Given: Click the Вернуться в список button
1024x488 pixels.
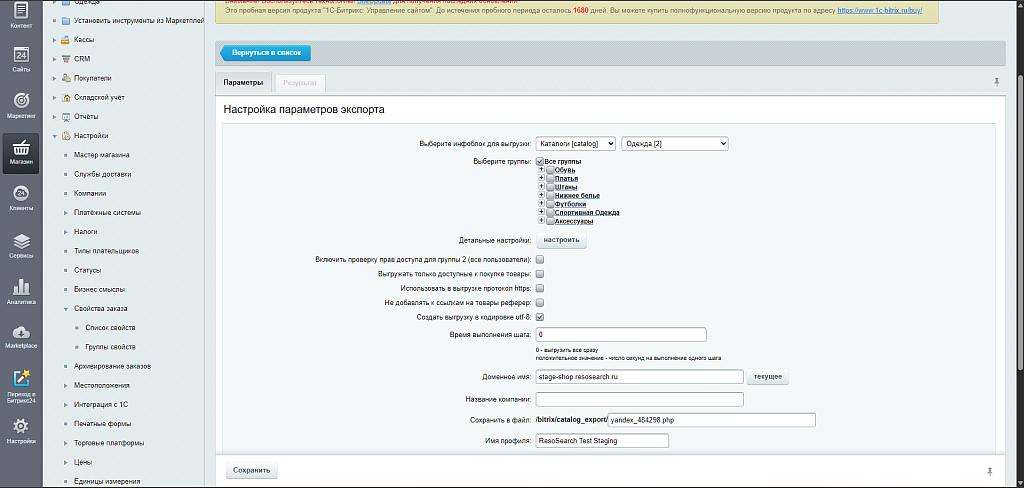Looking at the screenshot, I should point(265,52).
